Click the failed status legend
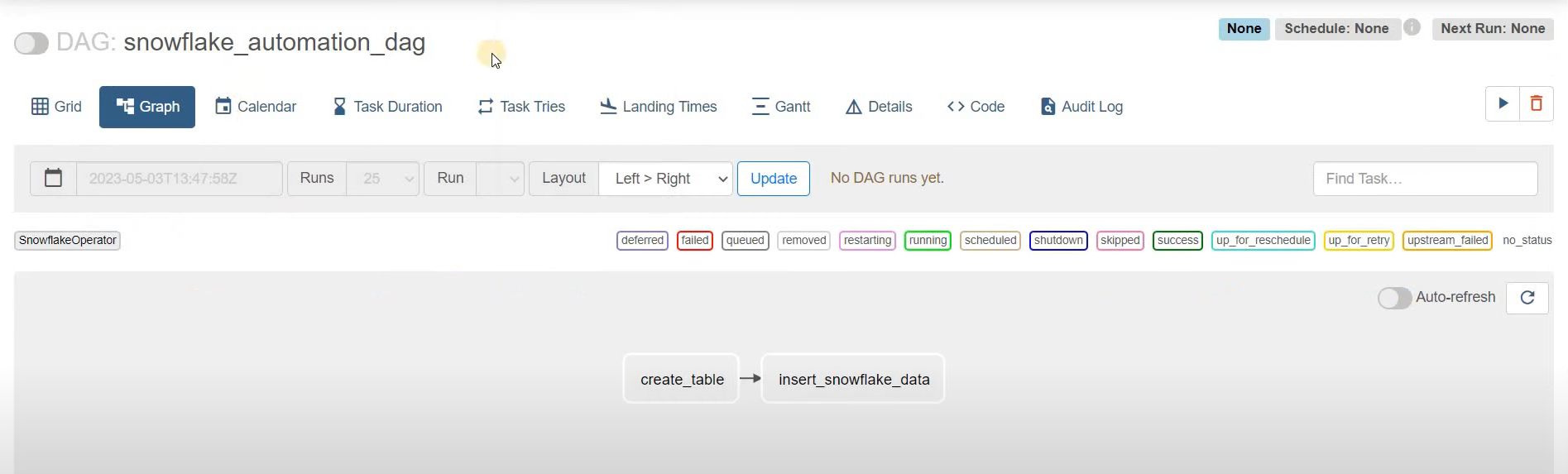Image resolution: width=1568 pixels, height=474 pixels. (x=695, y=241)
